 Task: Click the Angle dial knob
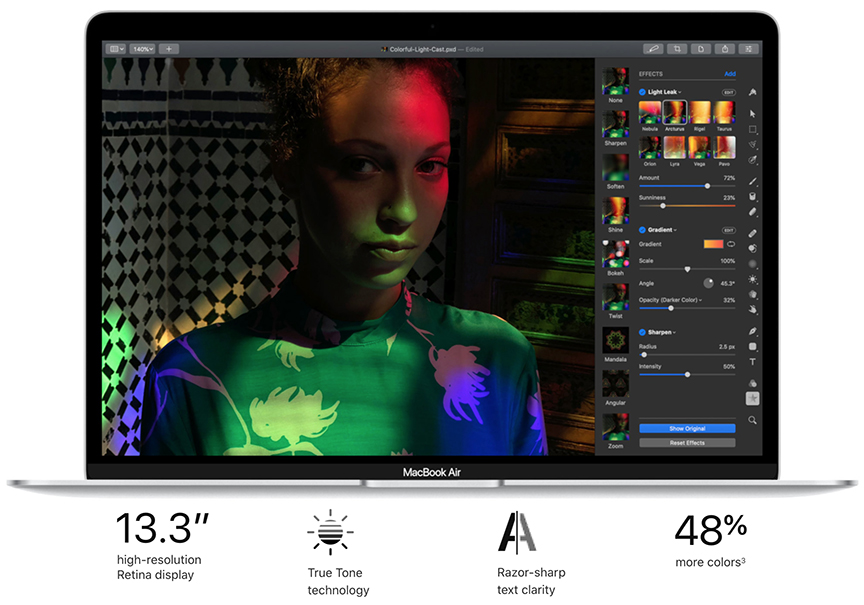[x=709, y=283]
